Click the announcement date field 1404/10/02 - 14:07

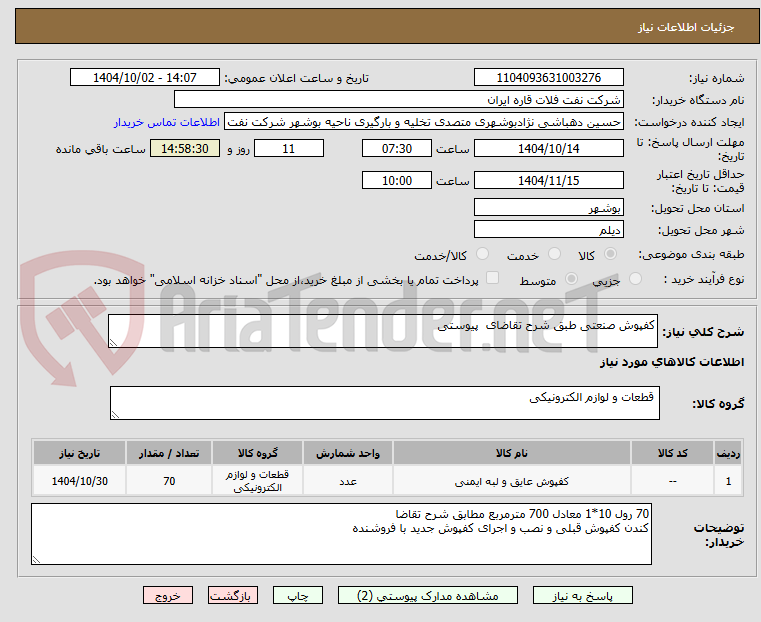145,78
